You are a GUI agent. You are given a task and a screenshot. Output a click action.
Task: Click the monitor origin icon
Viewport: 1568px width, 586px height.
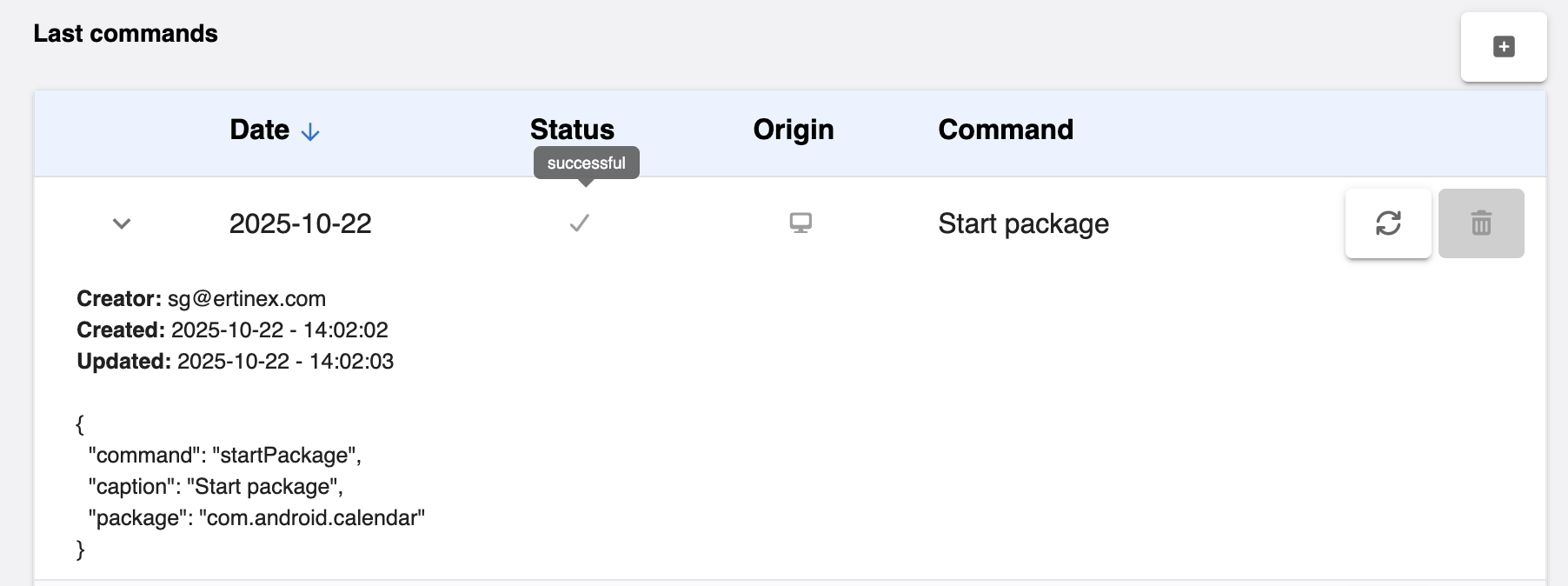coord(801,223)
